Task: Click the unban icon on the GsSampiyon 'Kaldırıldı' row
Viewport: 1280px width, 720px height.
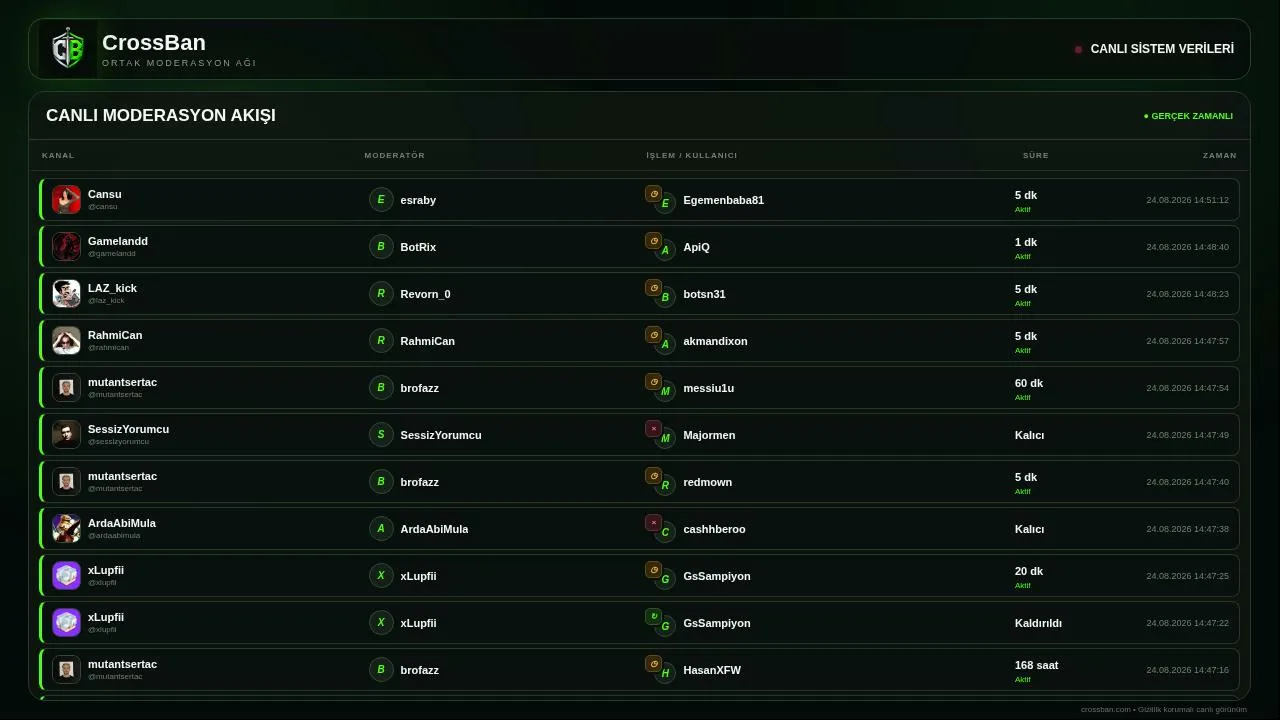Action: point(653,616)
